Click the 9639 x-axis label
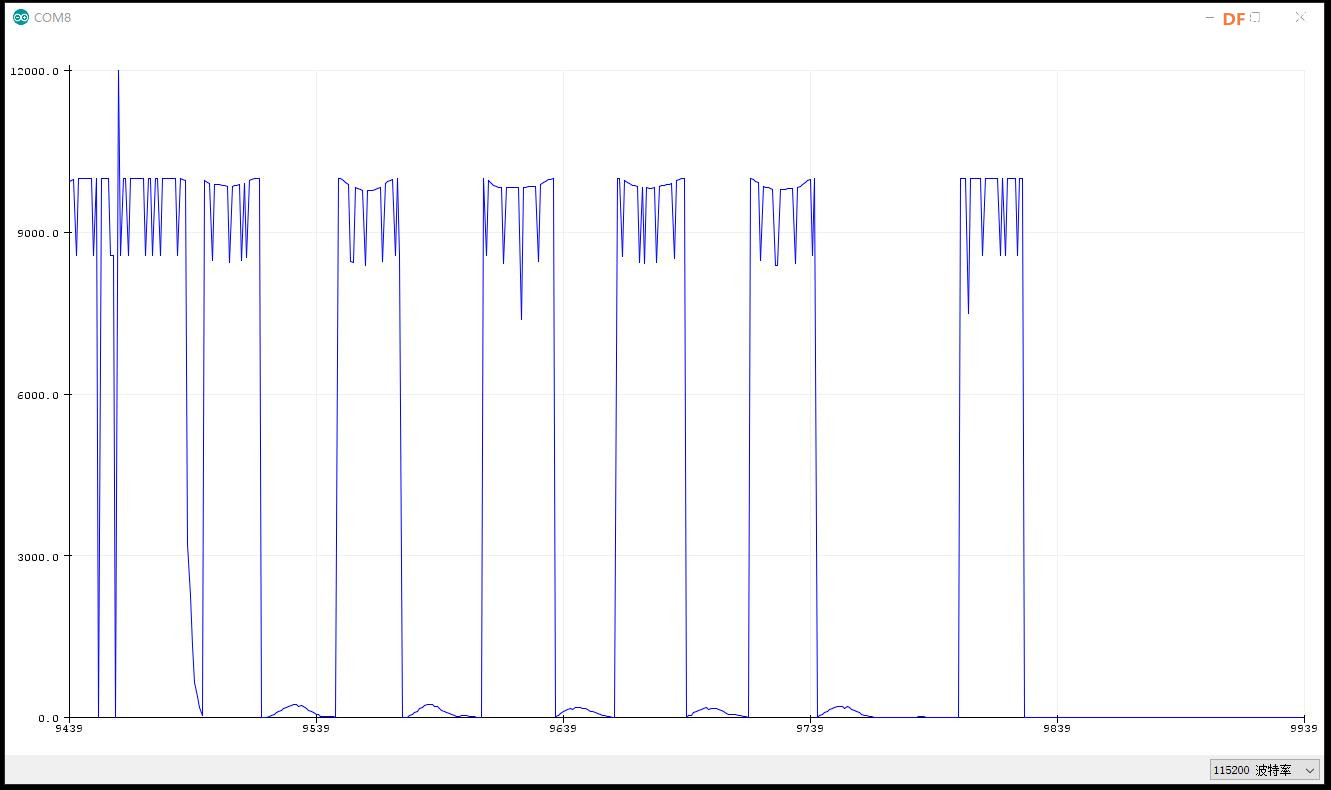Viewport: 1331px width, 790px height. click(x=563, y=728)
